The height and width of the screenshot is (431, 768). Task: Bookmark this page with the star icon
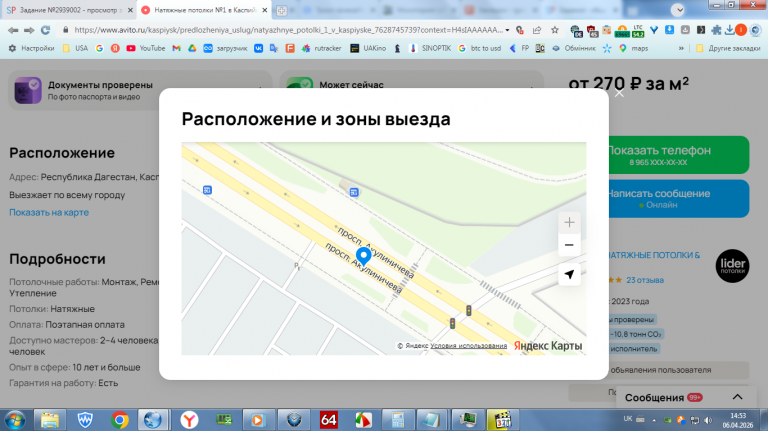pyautogui.click(x=554, y=30)
